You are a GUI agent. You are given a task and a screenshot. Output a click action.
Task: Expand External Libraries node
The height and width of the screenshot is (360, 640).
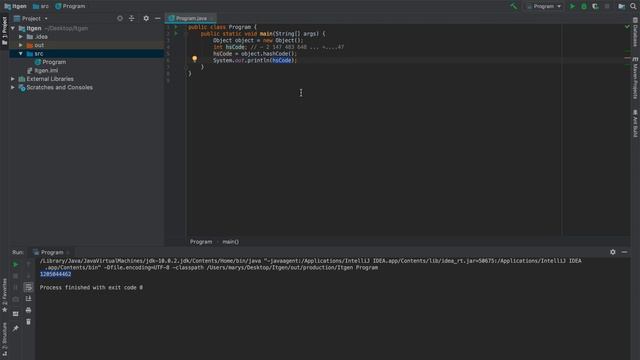tap(13, 79)
